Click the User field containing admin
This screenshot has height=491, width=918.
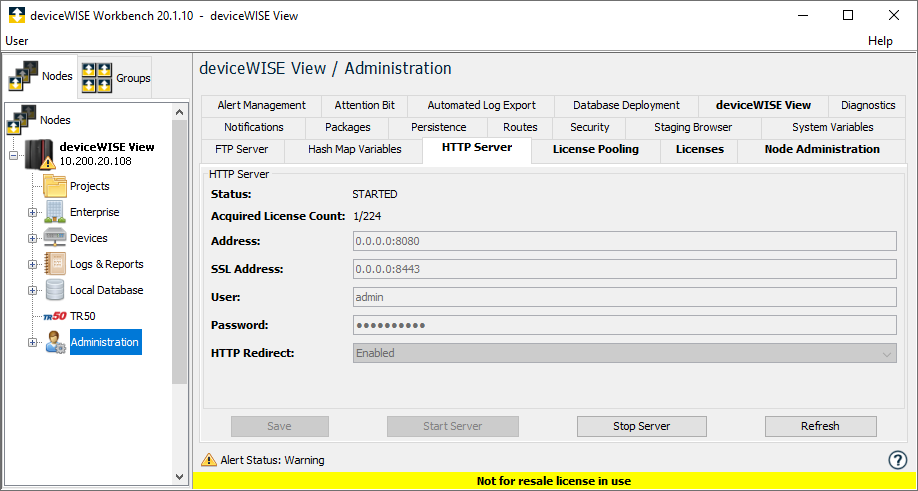tap(625, 297)
